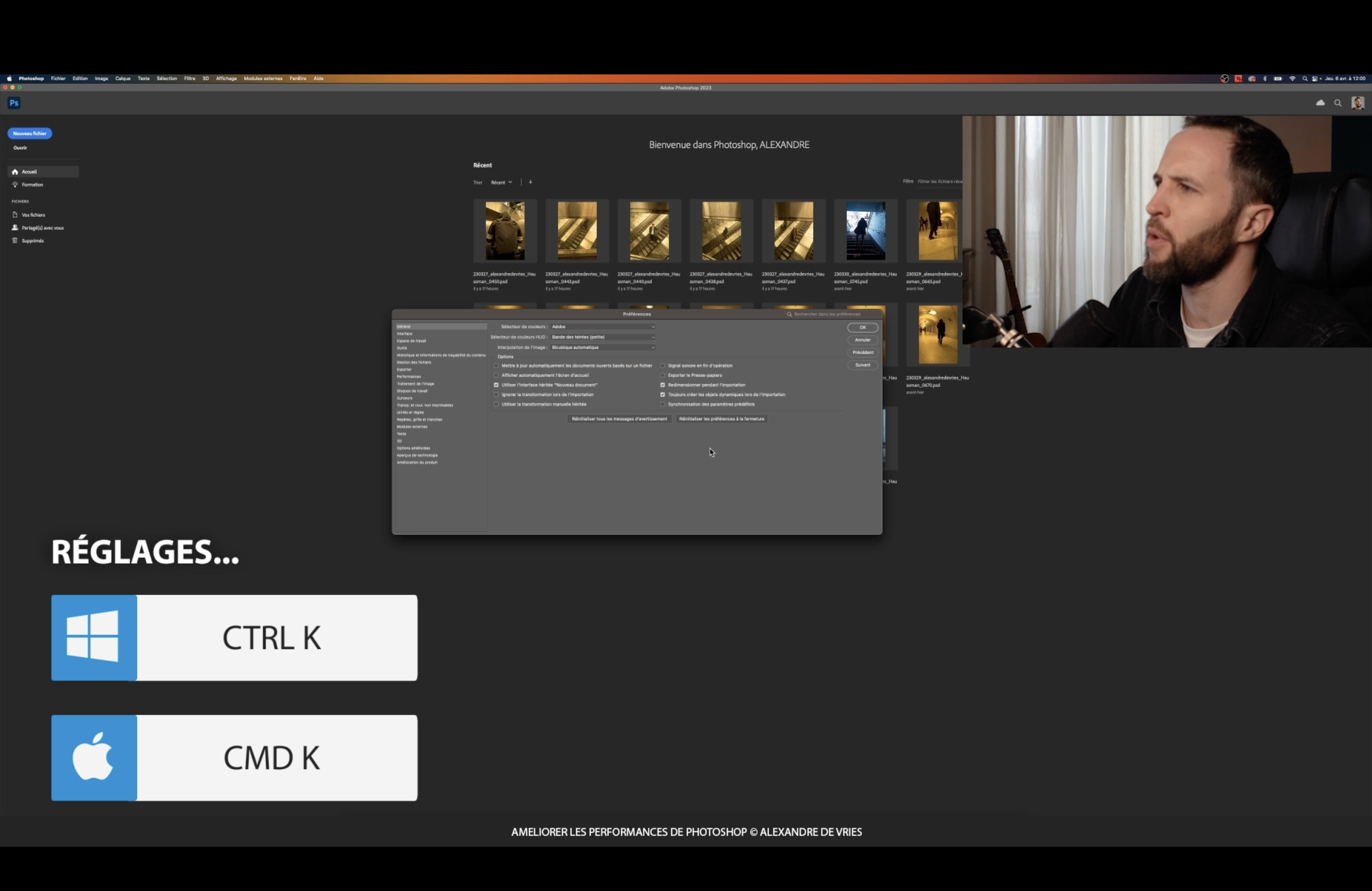This screenshot has width=1372, height=891.
Task: Toggle sort direction arrow next to Récent
Action: (x=530, y=182)
